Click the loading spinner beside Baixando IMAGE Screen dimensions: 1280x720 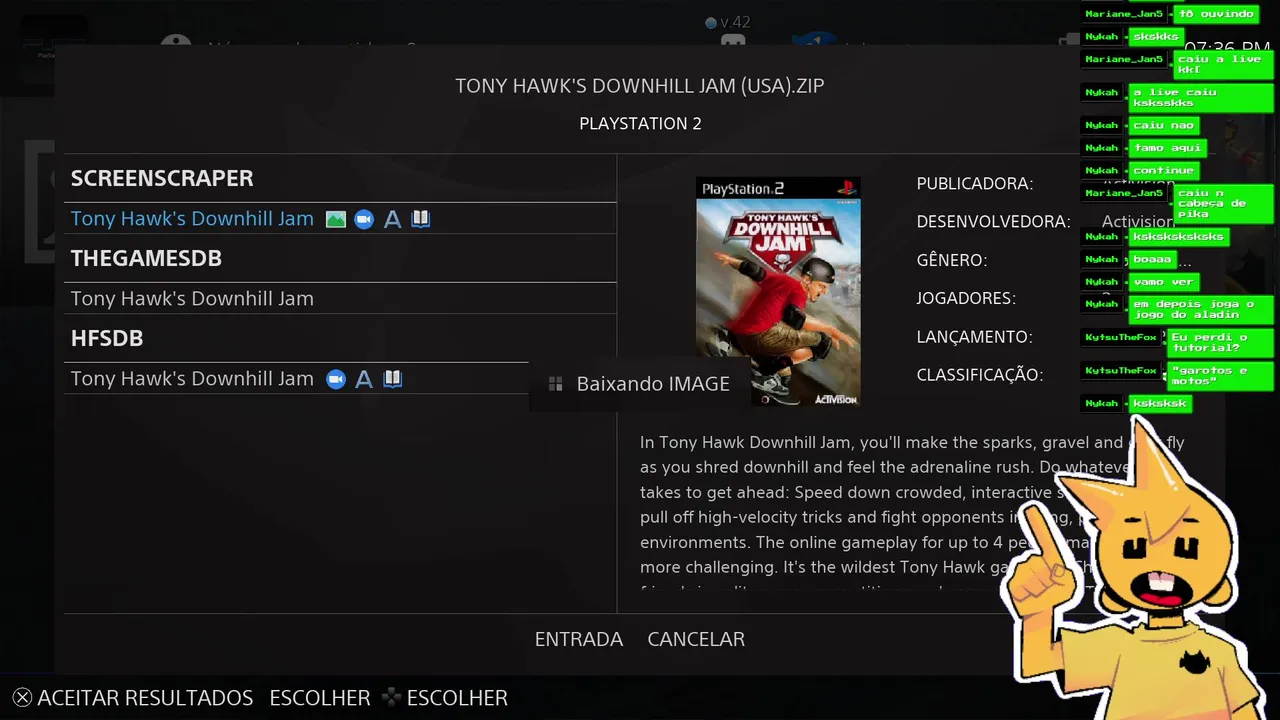556,384
